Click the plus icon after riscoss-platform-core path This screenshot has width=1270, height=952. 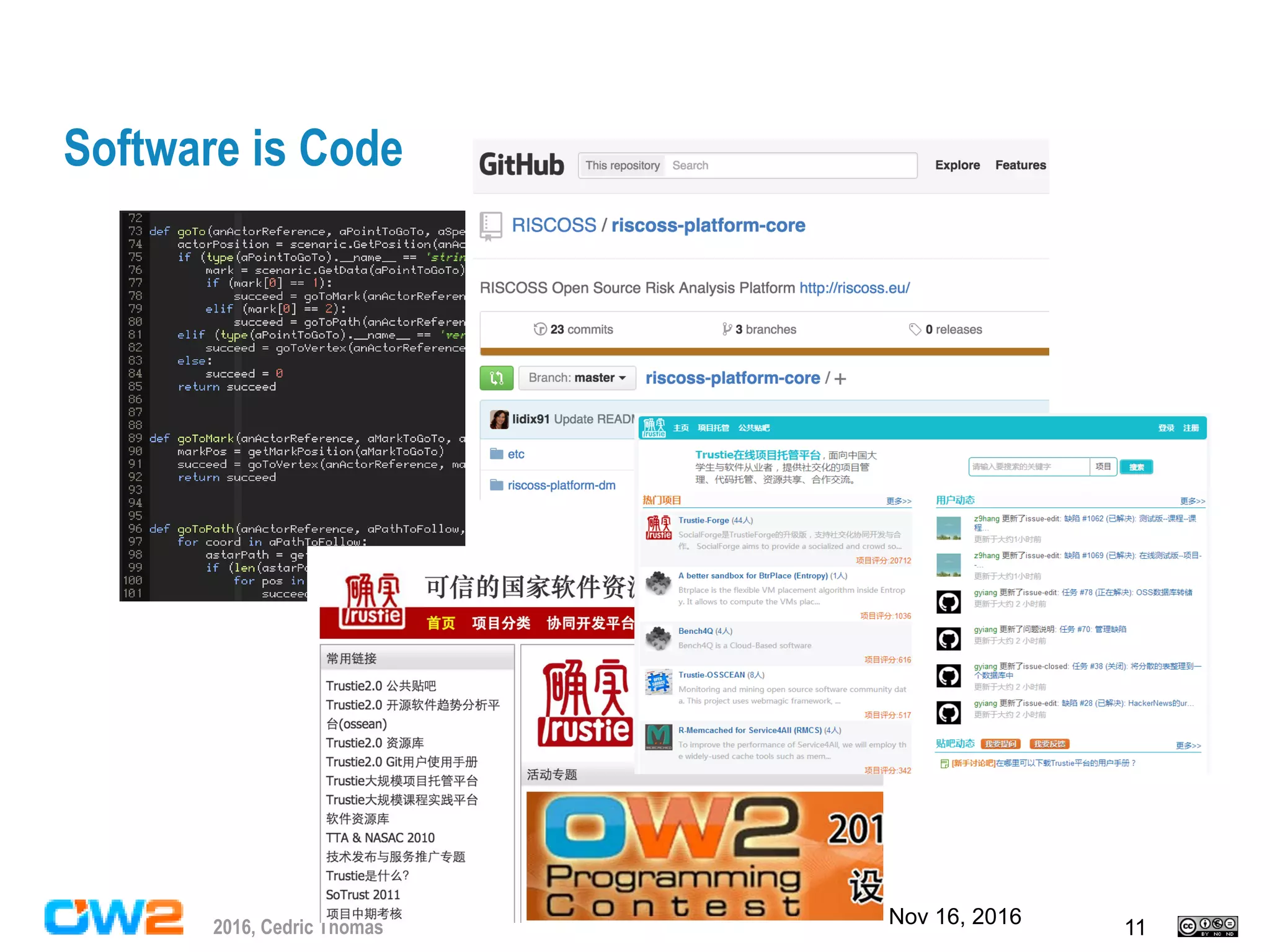pos(840,378)
